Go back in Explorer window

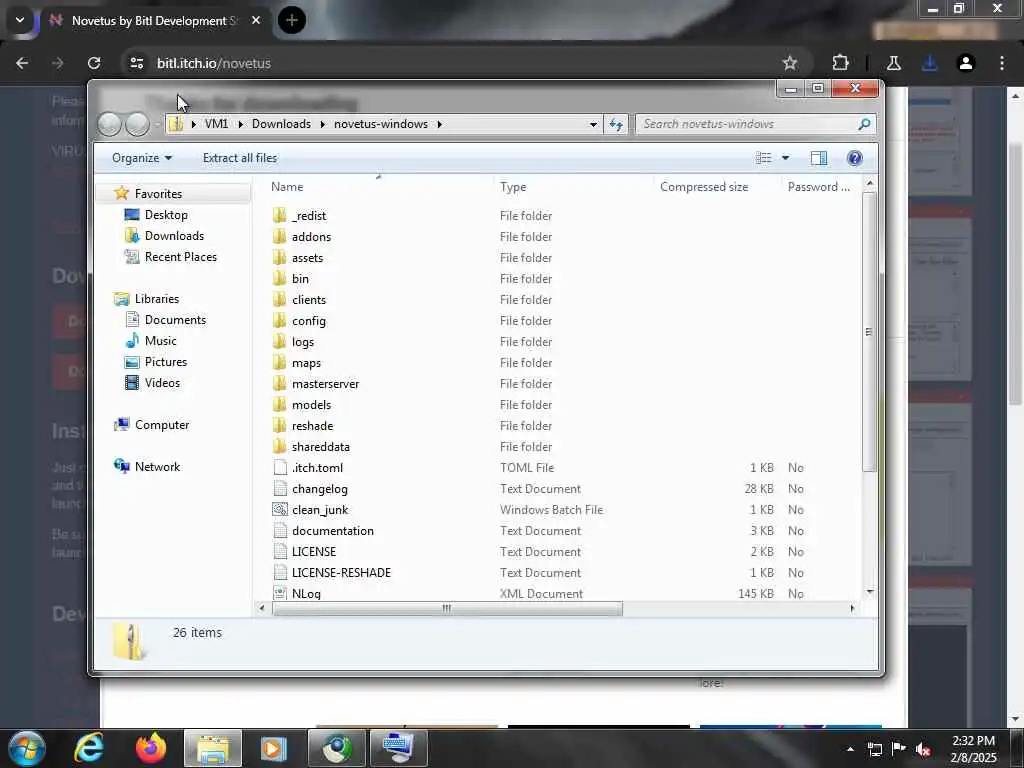point(110,124)
